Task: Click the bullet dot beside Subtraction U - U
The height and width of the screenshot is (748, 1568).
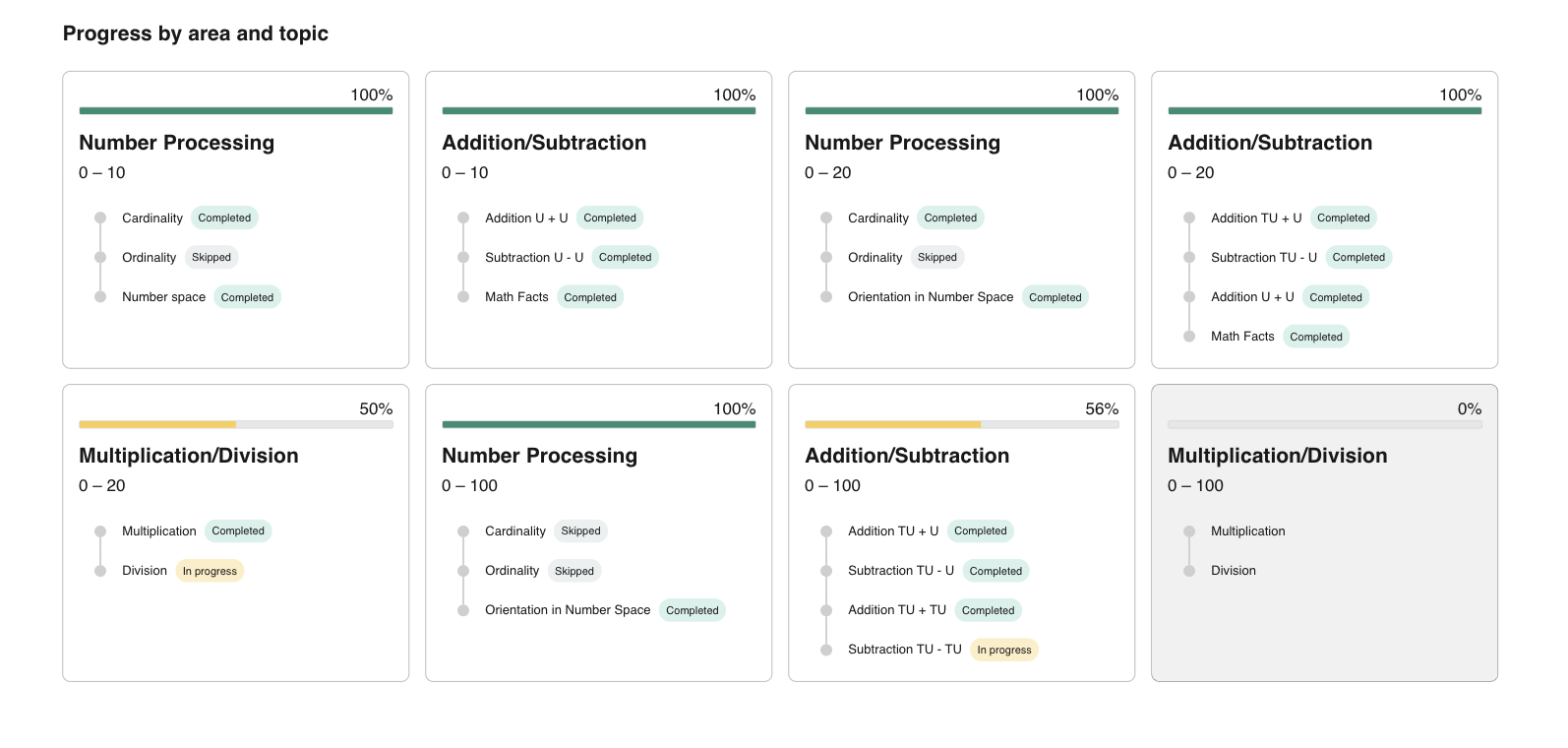Action: pyautogui.click(x=463, y=257)
